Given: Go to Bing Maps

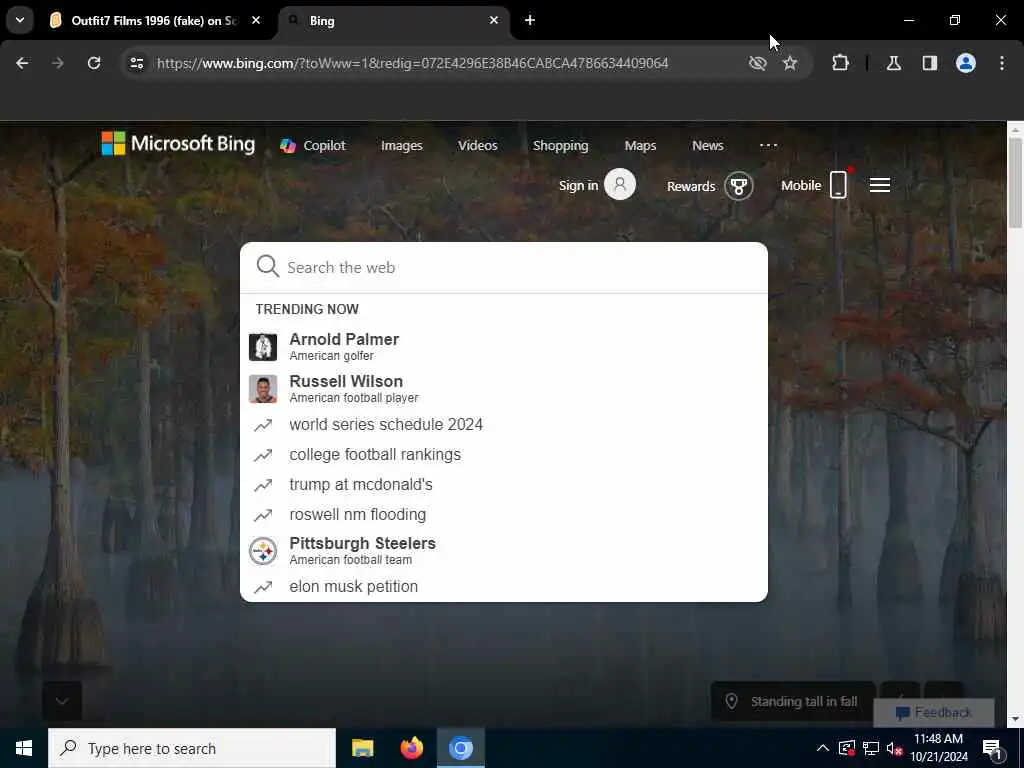Looking at the screenshot, I should pos(640,146).
